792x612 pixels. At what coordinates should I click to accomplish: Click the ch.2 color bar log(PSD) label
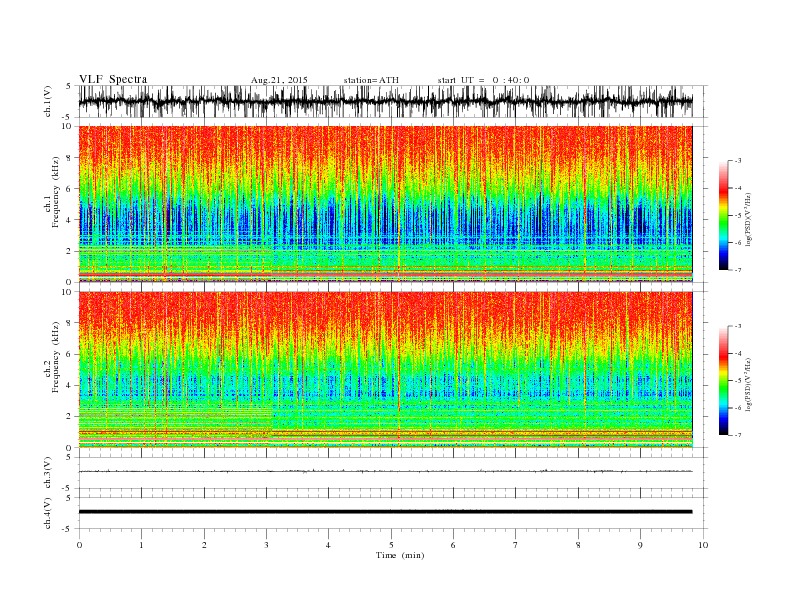tap(750, 384)
